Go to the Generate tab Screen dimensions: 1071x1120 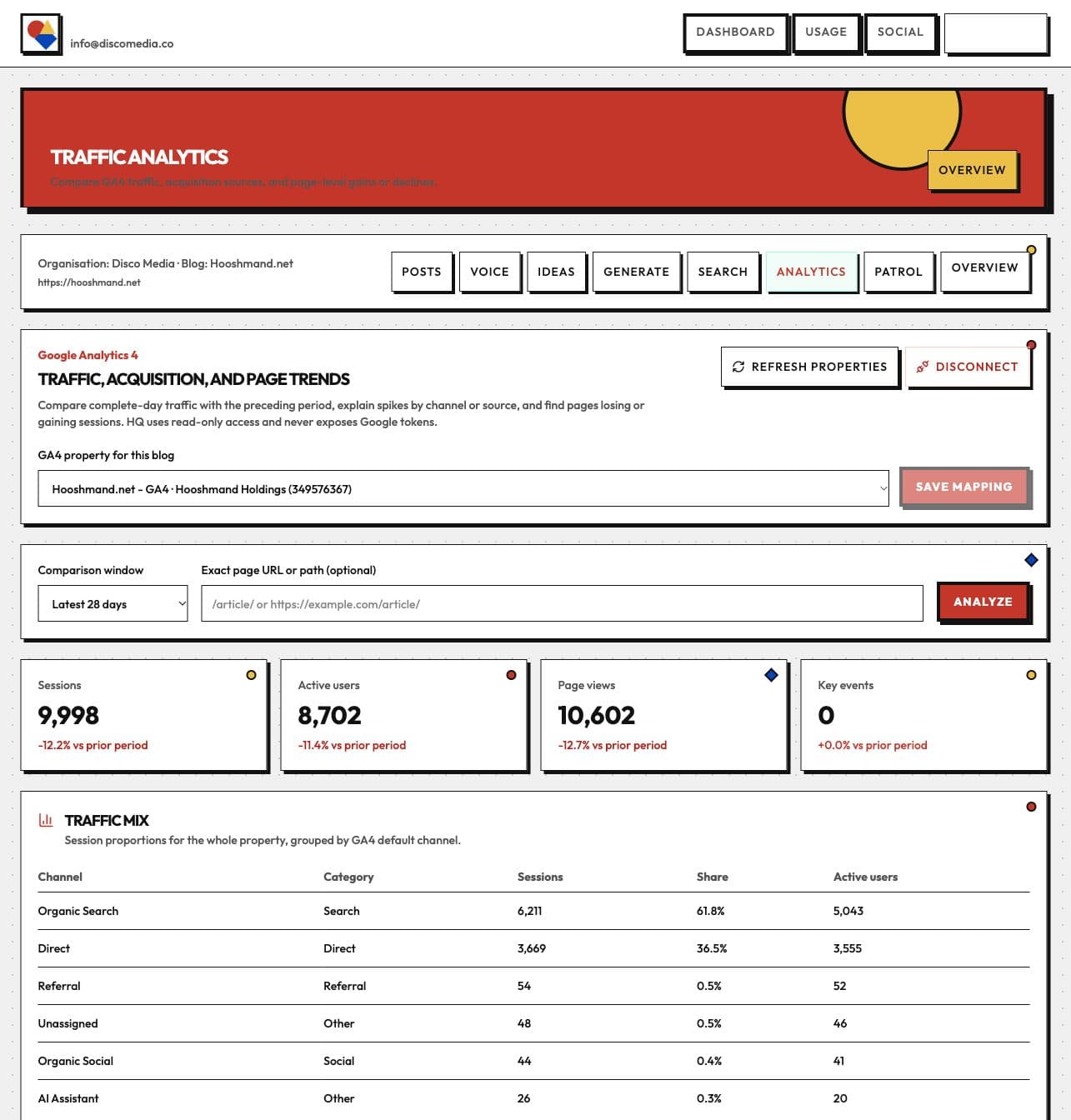tap(636, 272)
